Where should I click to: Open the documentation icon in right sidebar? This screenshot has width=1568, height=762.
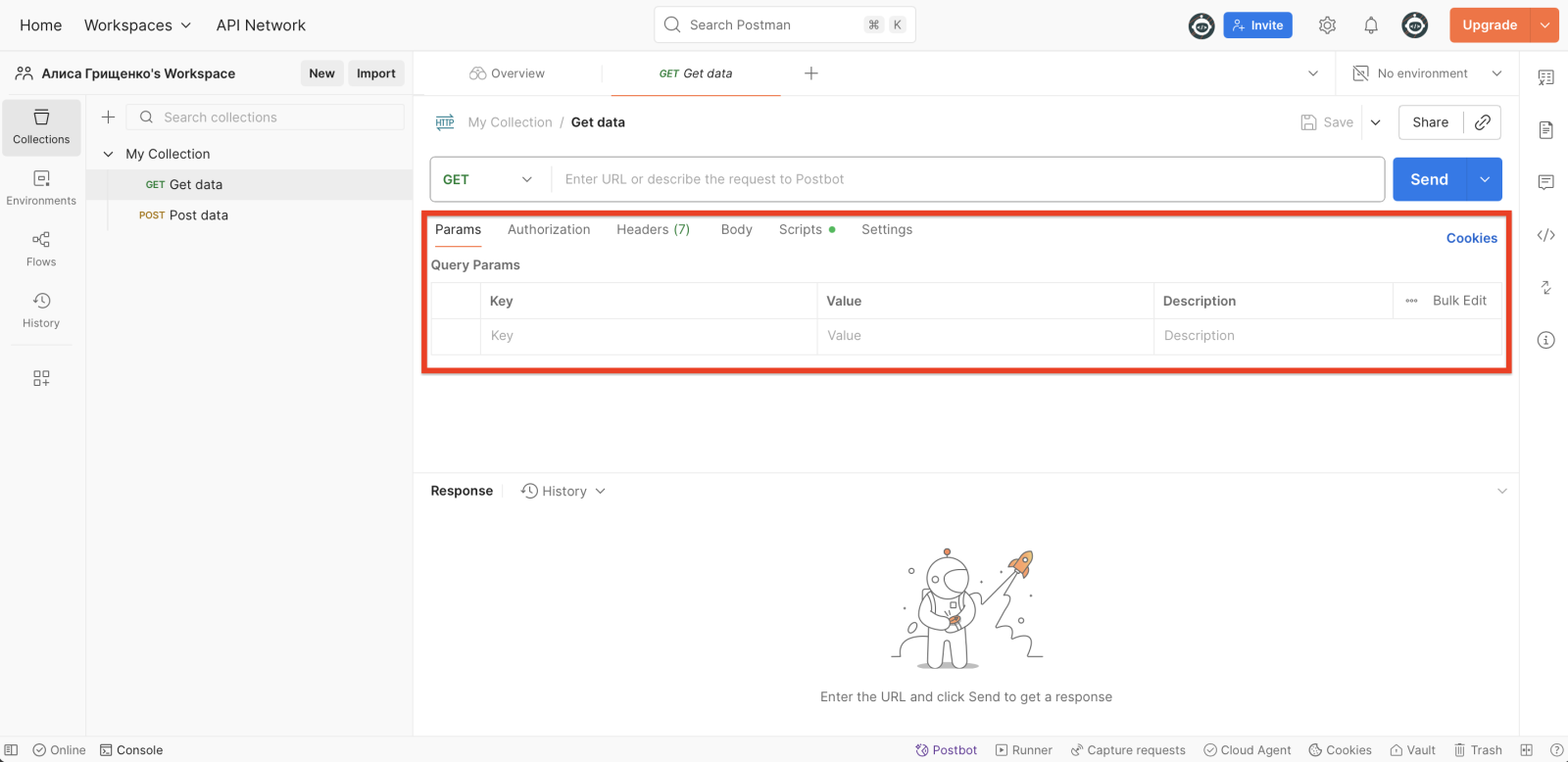[x=1545, y=130]
